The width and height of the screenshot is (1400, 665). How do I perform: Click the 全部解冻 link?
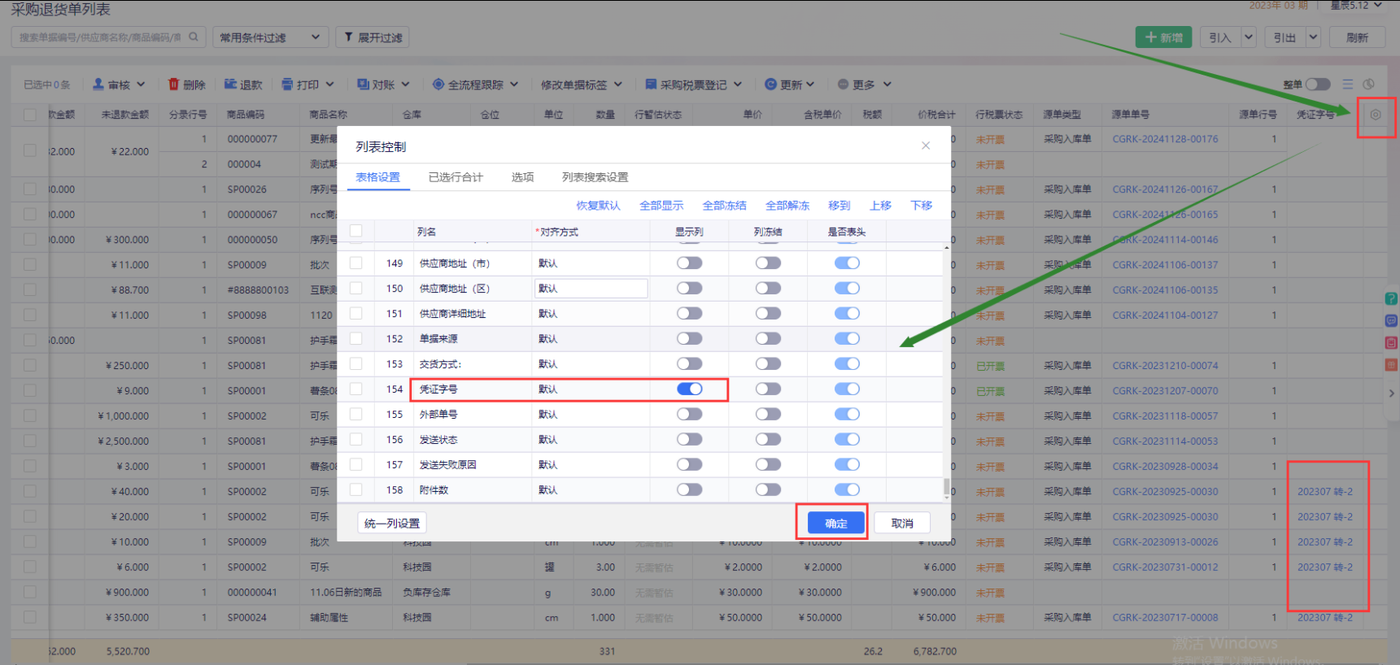click(788, 205)
